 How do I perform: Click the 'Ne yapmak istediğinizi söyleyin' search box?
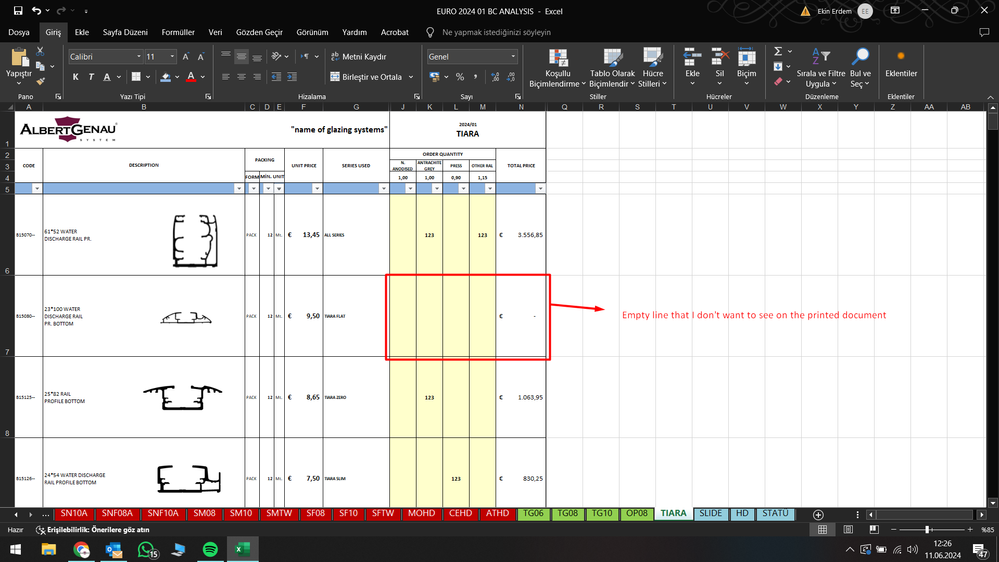496,32
